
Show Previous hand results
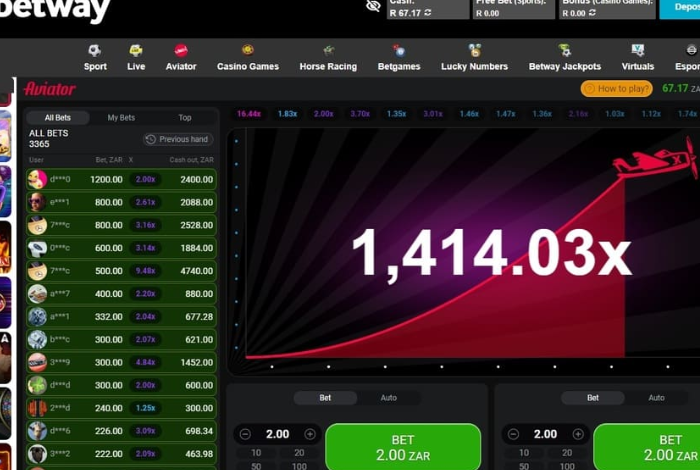pos(178,139)
